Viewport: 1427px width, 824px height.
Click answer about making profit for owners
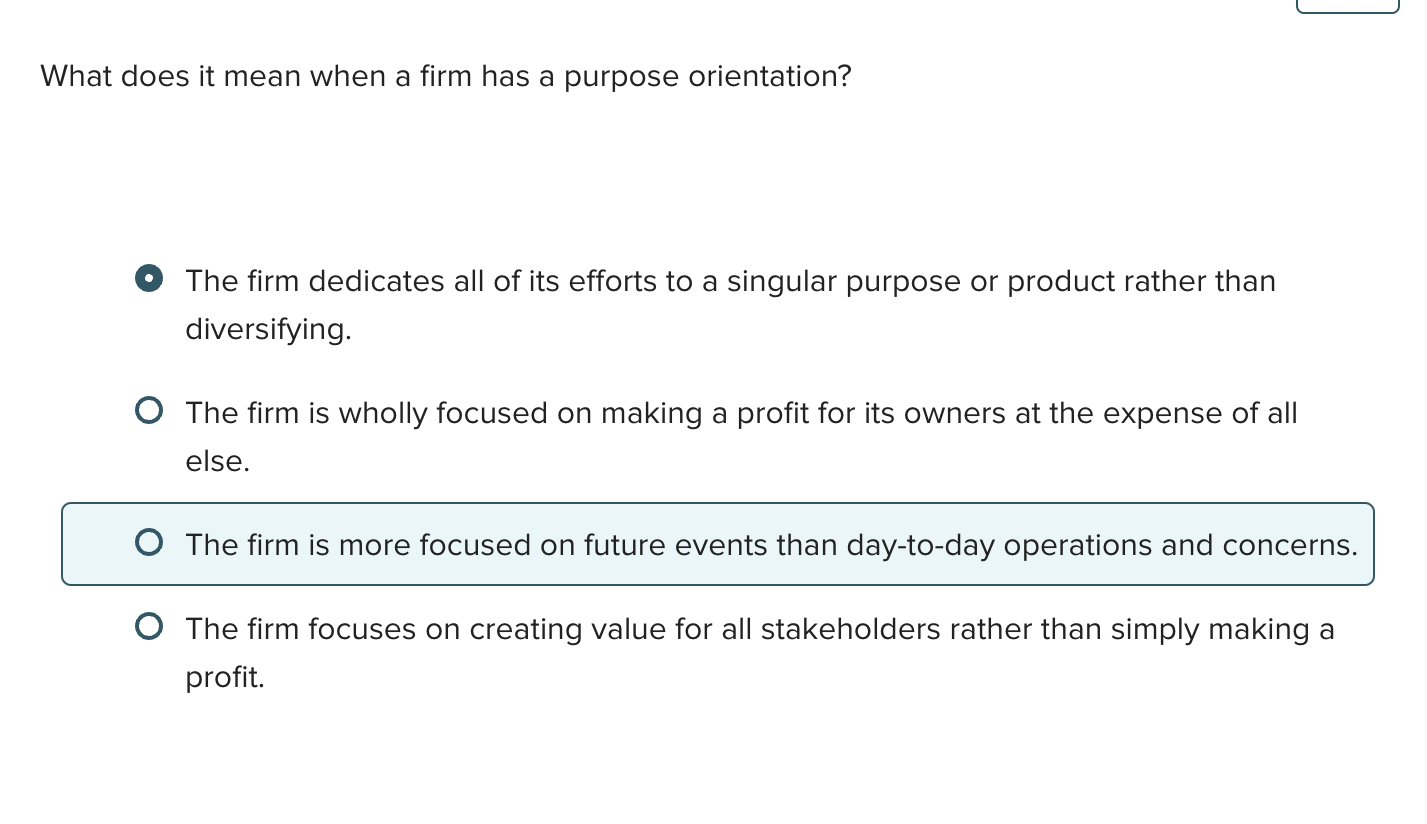point(740,413)
